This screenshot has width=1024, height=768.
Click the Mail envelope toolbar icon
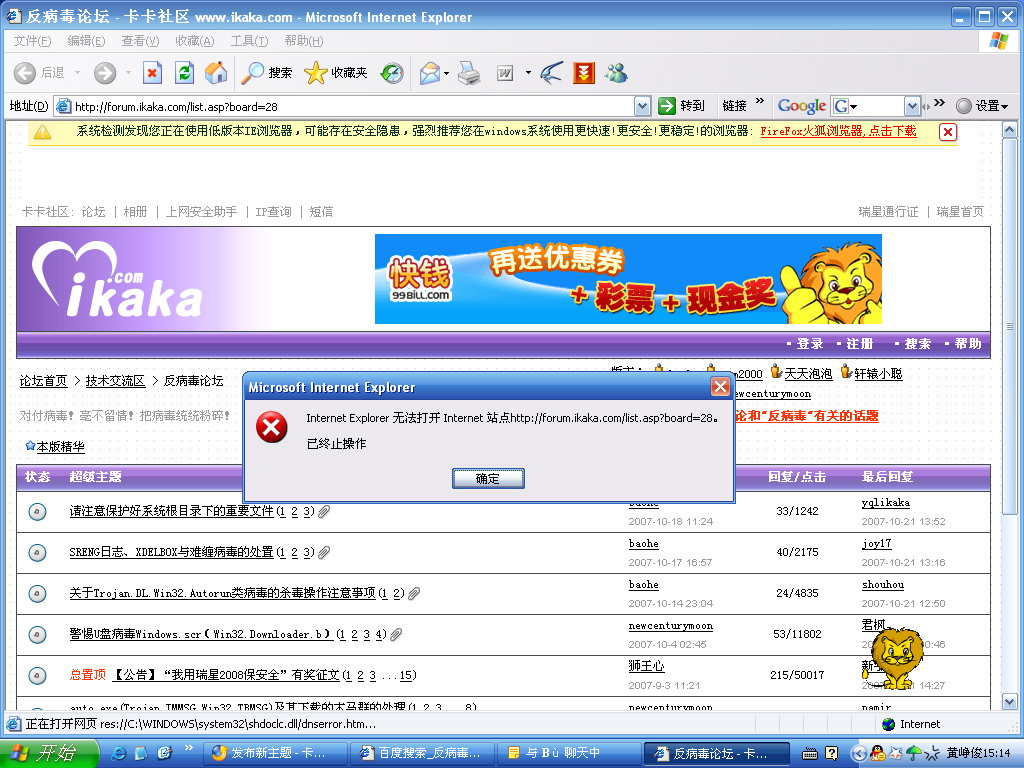tap(430, 72)
